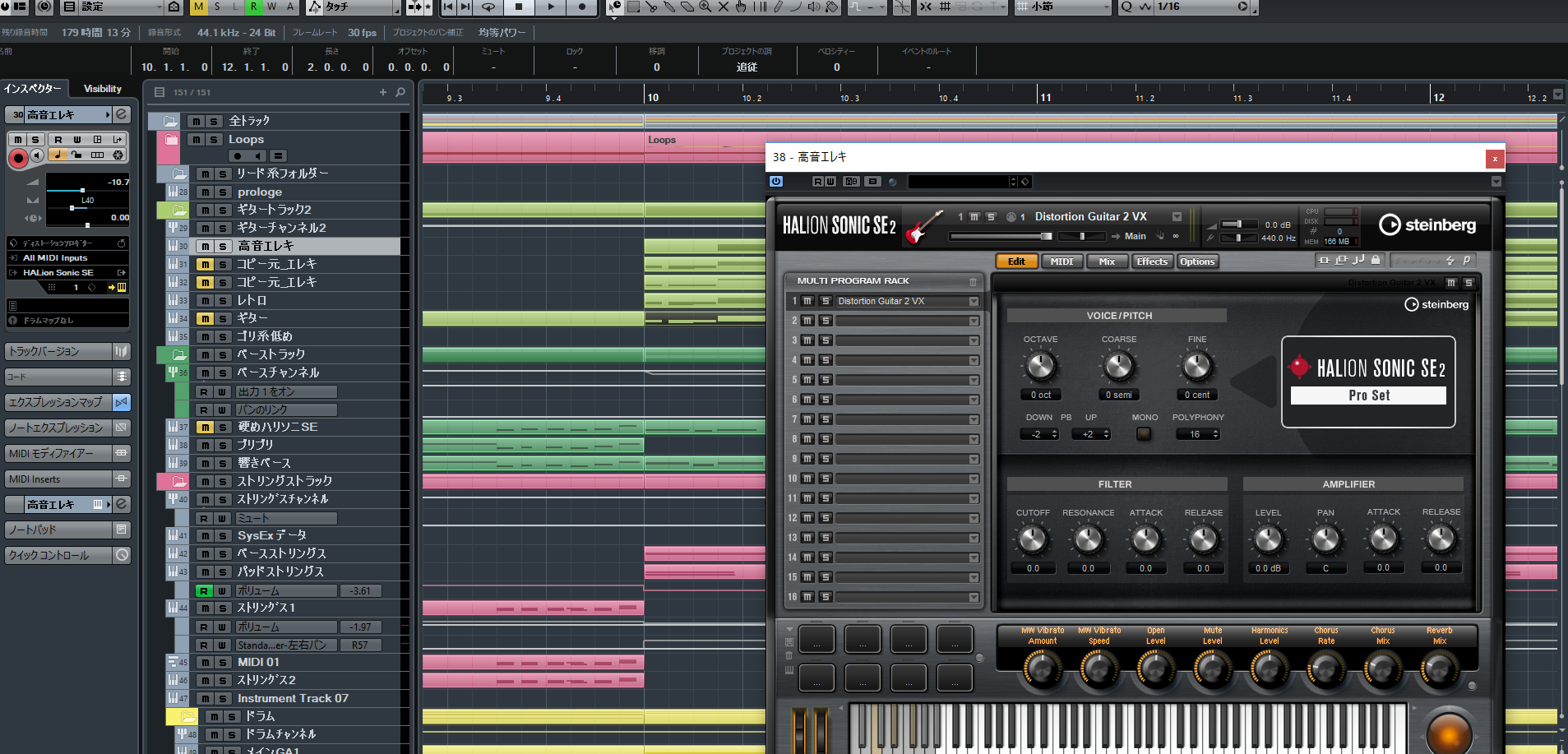The width and height of the screenshot is (1568, 754).
Task: Click the Iterative Quantize Q icon
Action: [x=1126, y=7]
